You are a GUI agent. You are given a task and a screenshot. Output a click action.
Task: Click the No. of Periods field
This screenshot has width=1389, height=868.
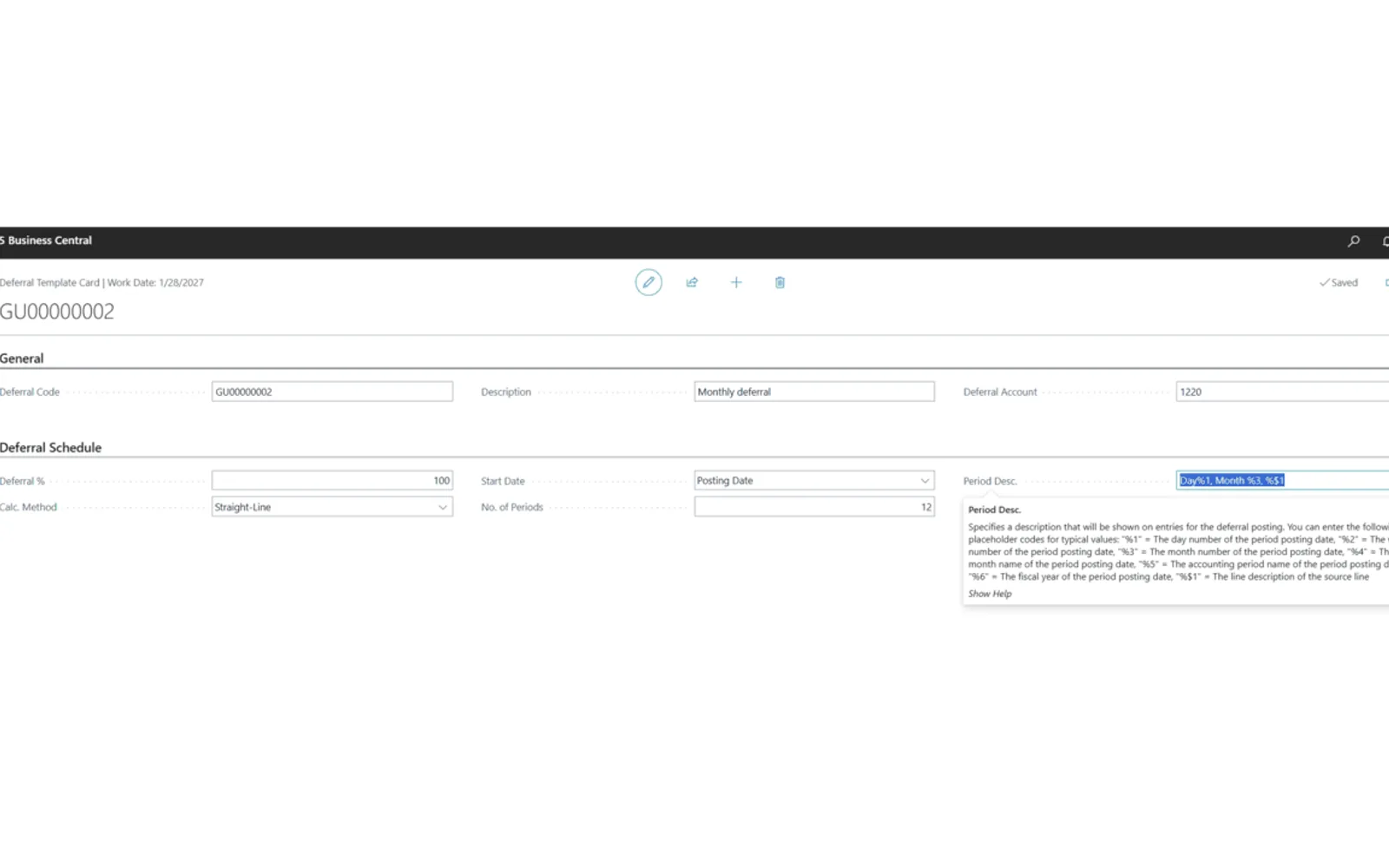tap(814, 507)
